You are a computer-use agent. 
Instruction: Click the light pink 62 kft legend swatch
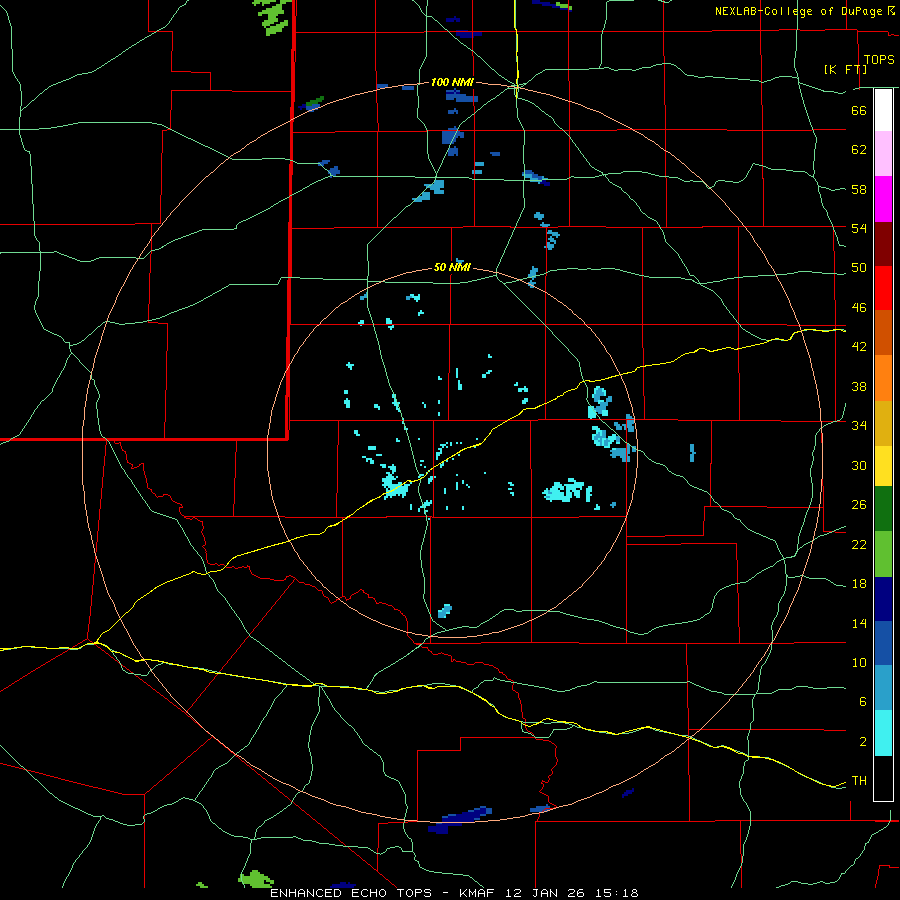883,152
